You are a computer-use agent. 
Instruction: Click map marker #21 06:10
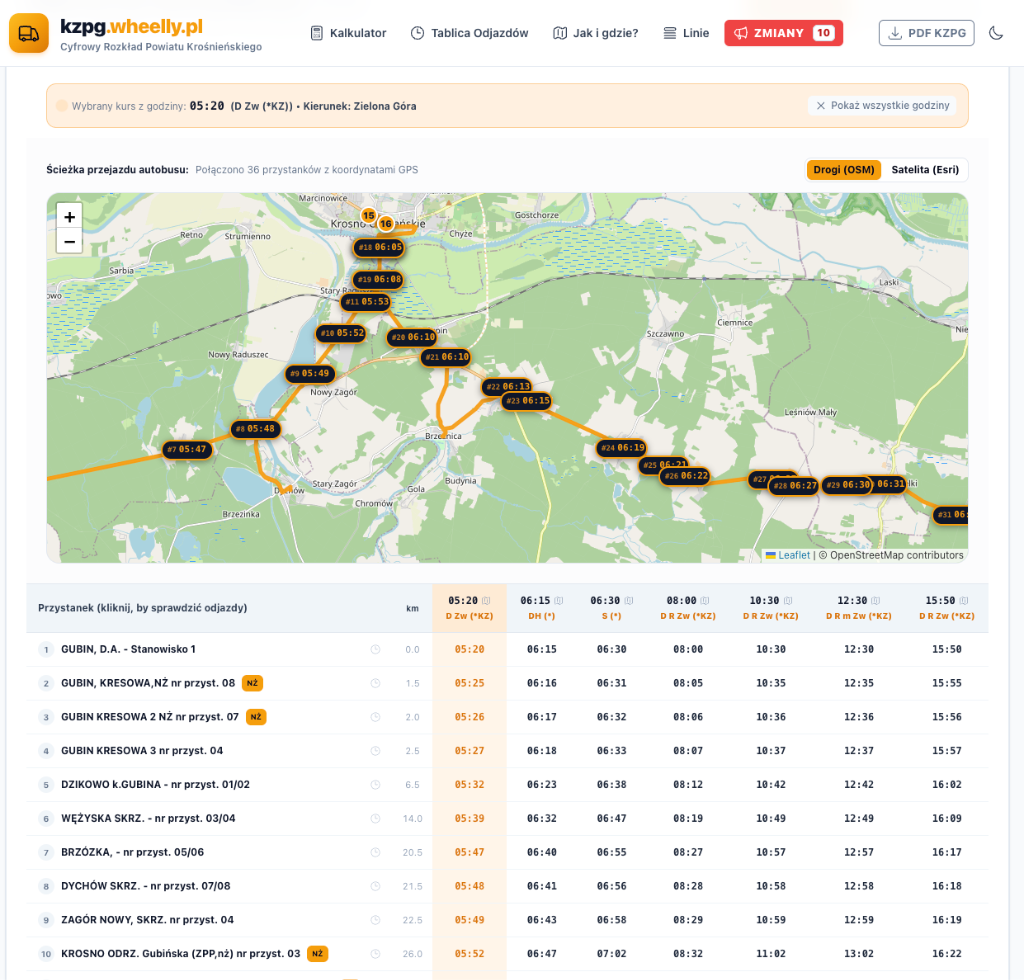(446, 357)
